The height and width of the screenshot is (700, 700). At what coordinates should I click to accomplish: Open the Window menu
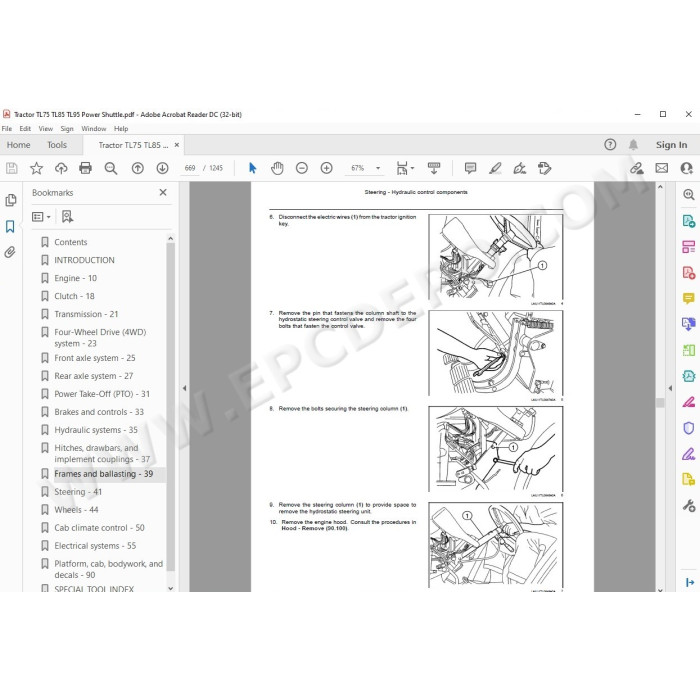94,129
